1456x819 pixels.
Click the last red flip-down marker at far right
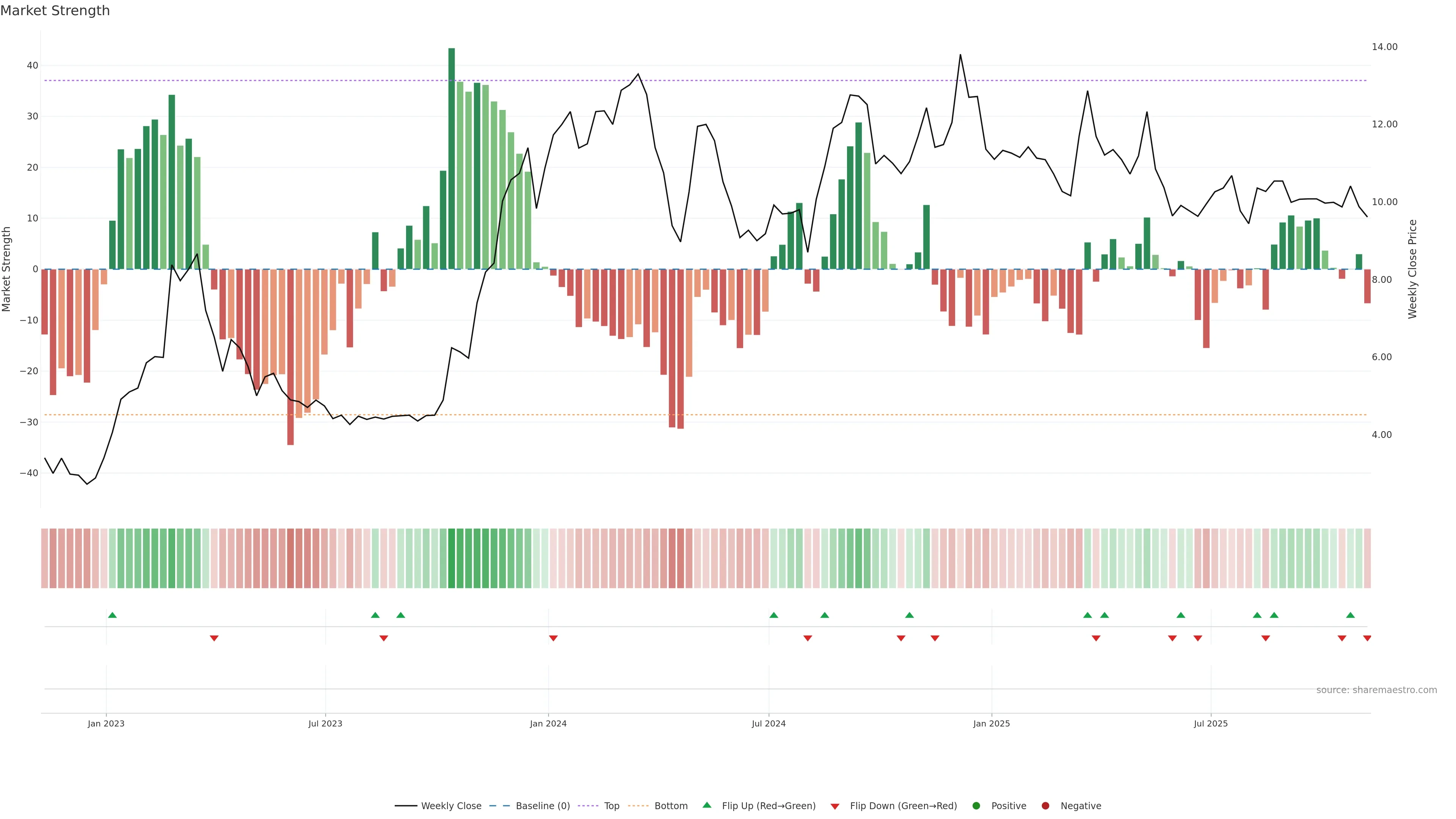[1367, 638]
